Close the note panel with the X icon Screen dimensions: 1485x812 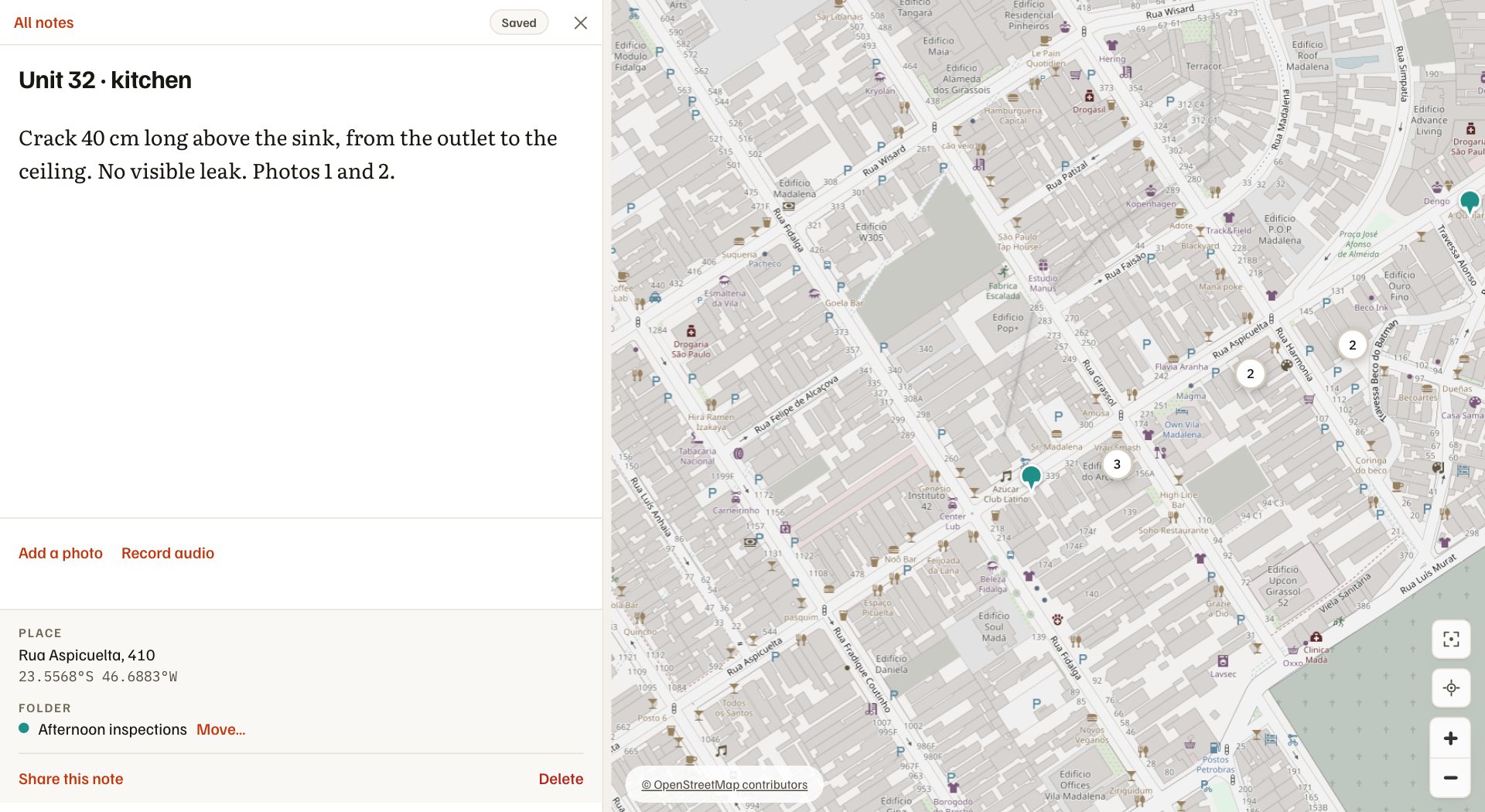click(x=581, y=23)
